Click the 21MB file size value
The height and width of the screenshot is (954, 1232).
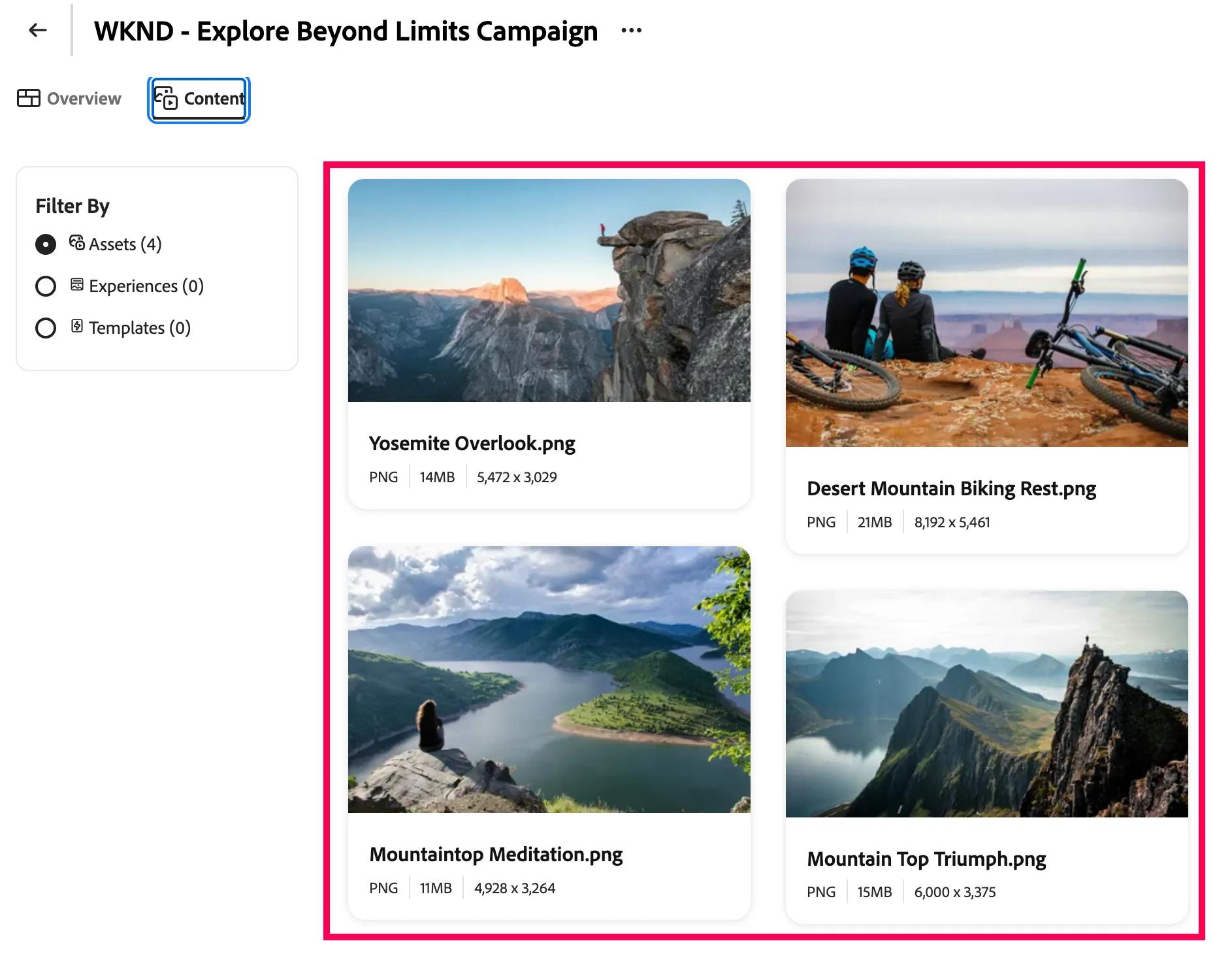point(875,522)
